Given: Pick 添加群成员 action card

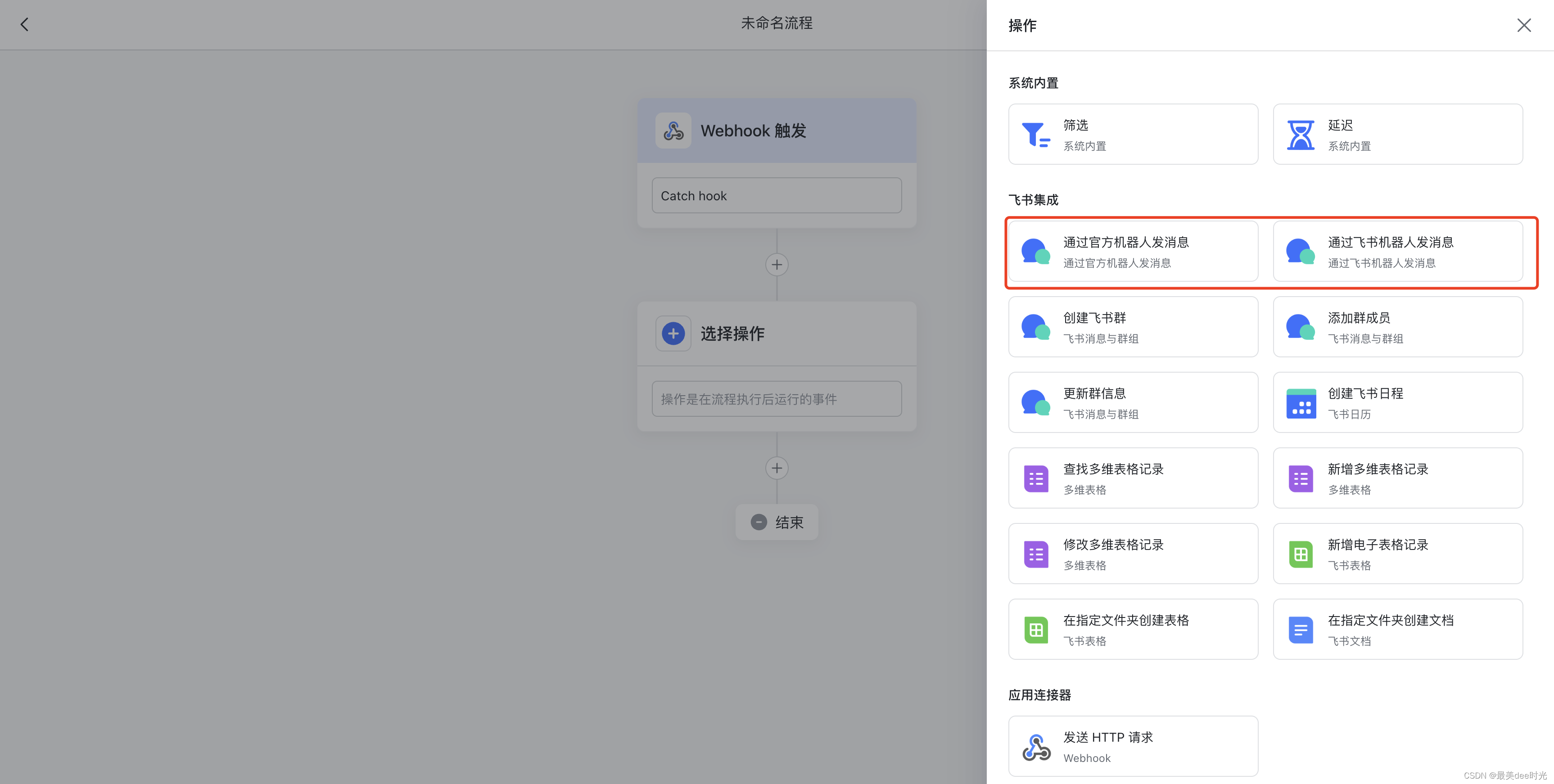Looking at the screenshot, I should pos(1397,327).
